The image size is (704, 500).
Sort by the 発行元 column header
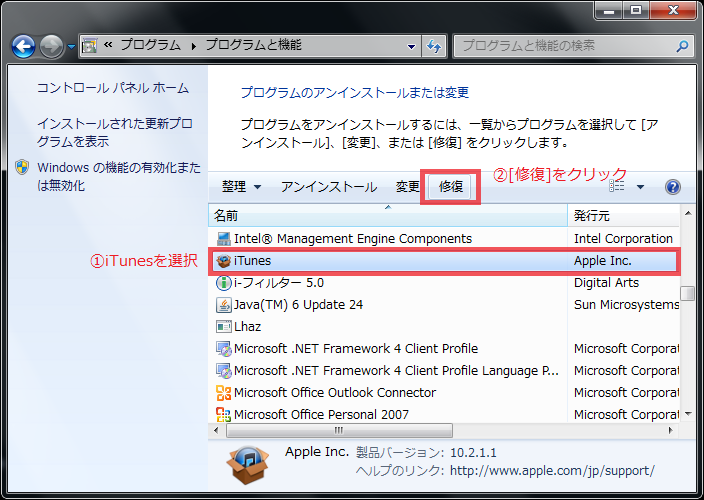(624, 216)
